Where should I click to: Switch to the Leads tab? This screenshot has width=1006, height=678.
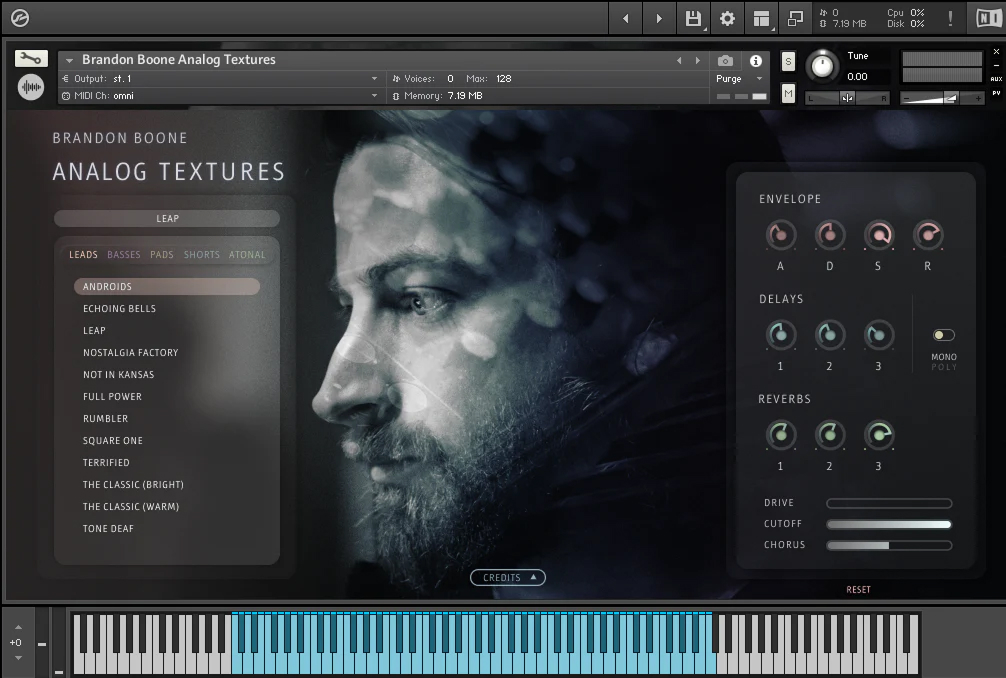tap(83, 255)
